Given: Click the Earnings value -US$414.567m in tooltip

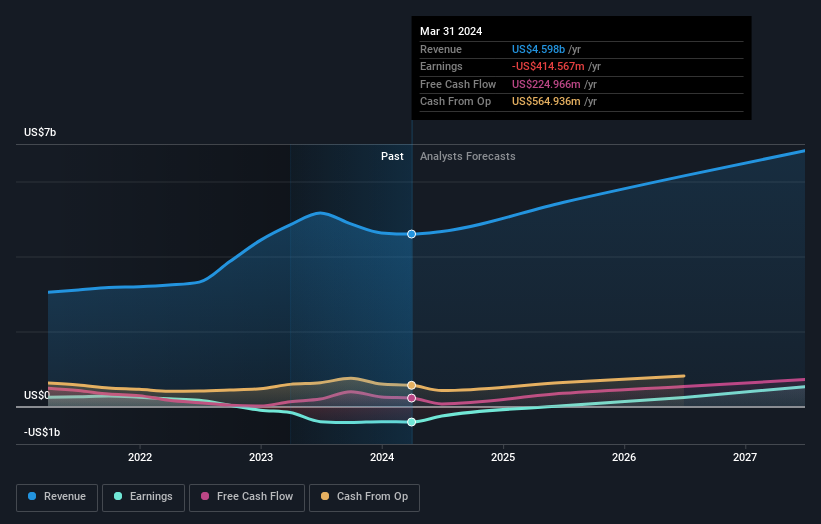Looking at the screenshot, I should click(x=548, y=66).
